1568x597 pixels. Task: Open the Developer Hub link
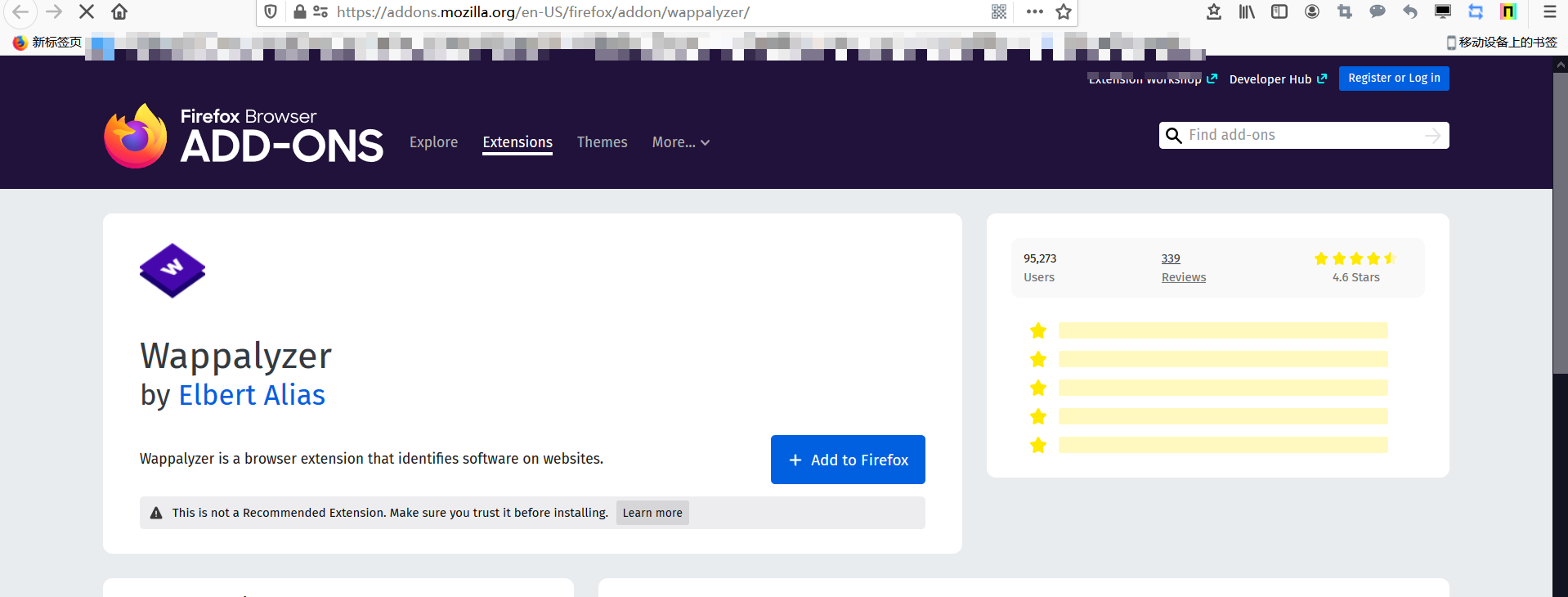1278,79
